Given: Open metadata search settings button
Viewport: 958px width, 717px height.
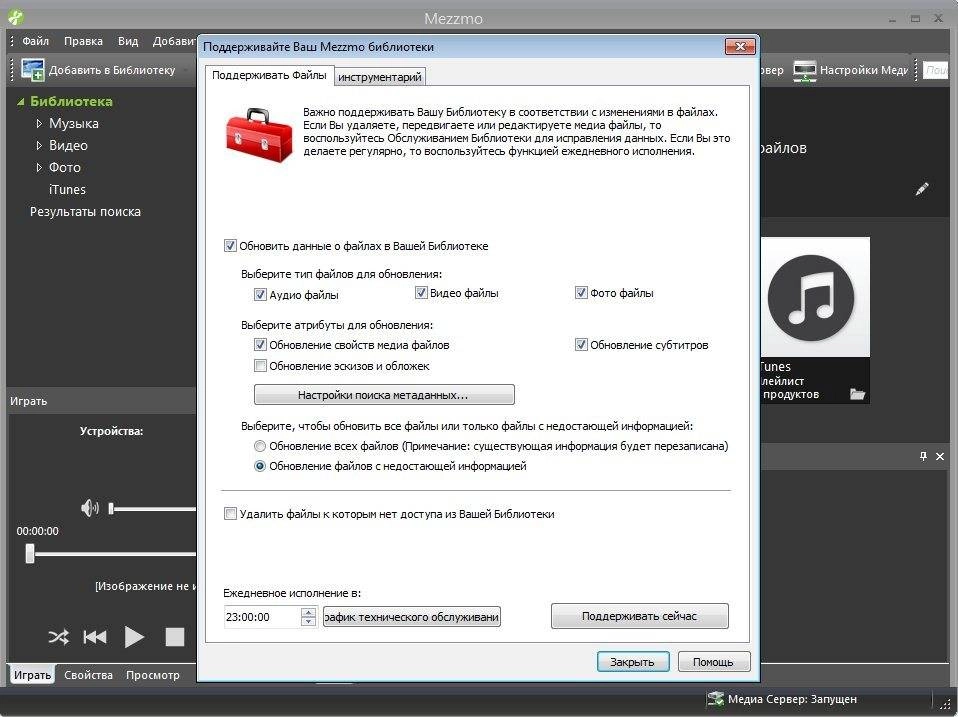Looking at the screenshot, I should click(x=384, y=395).
